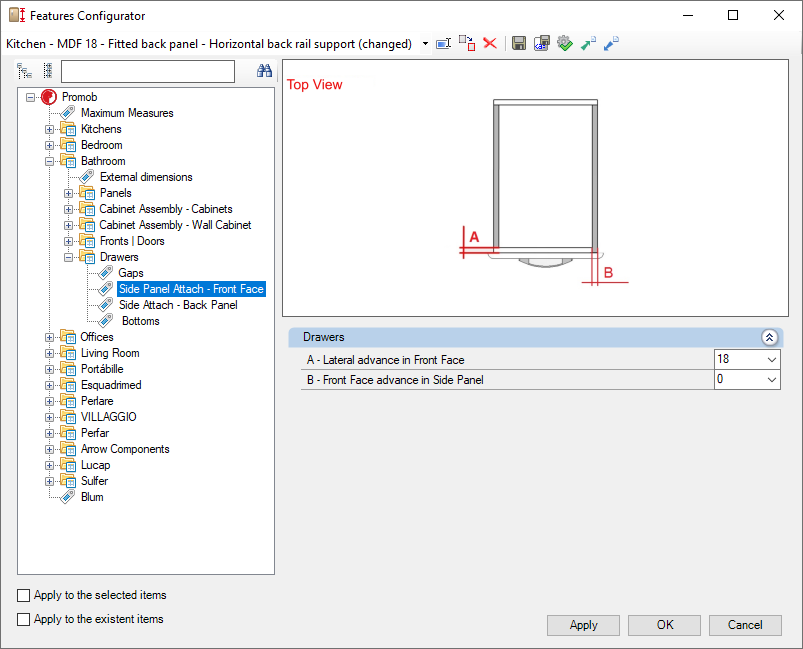Select Side Panel Attach - Front Face

click(x=191, y=289)
